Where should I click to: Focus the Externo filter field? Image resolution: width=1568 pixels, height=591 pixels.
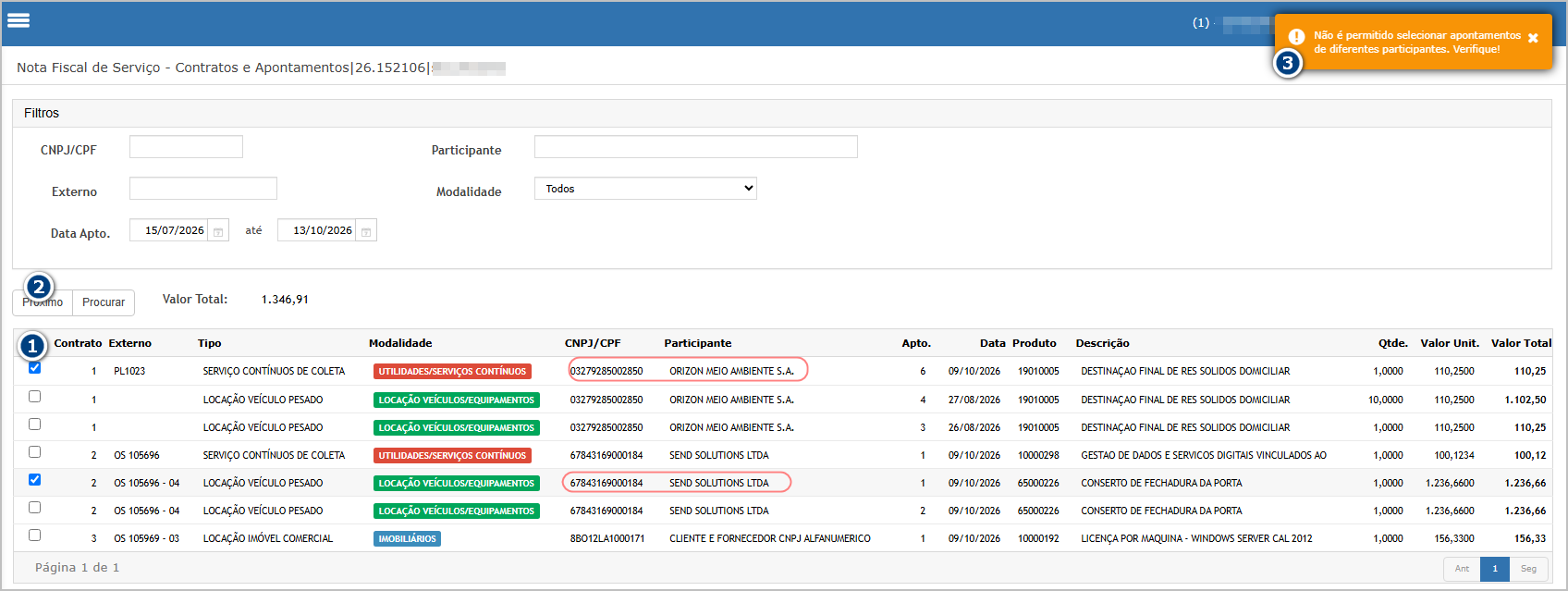203,189
